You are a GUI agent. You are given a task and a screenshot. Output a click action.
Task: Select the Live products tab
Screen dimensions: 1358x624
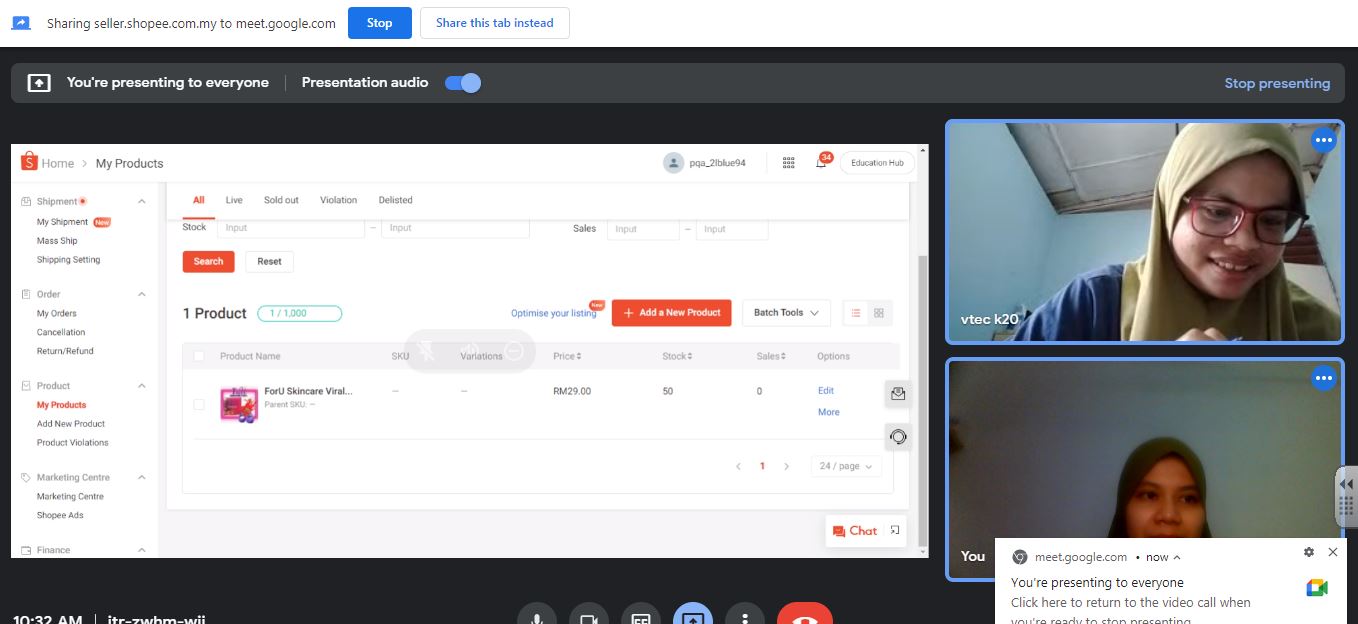click(234, 200)
